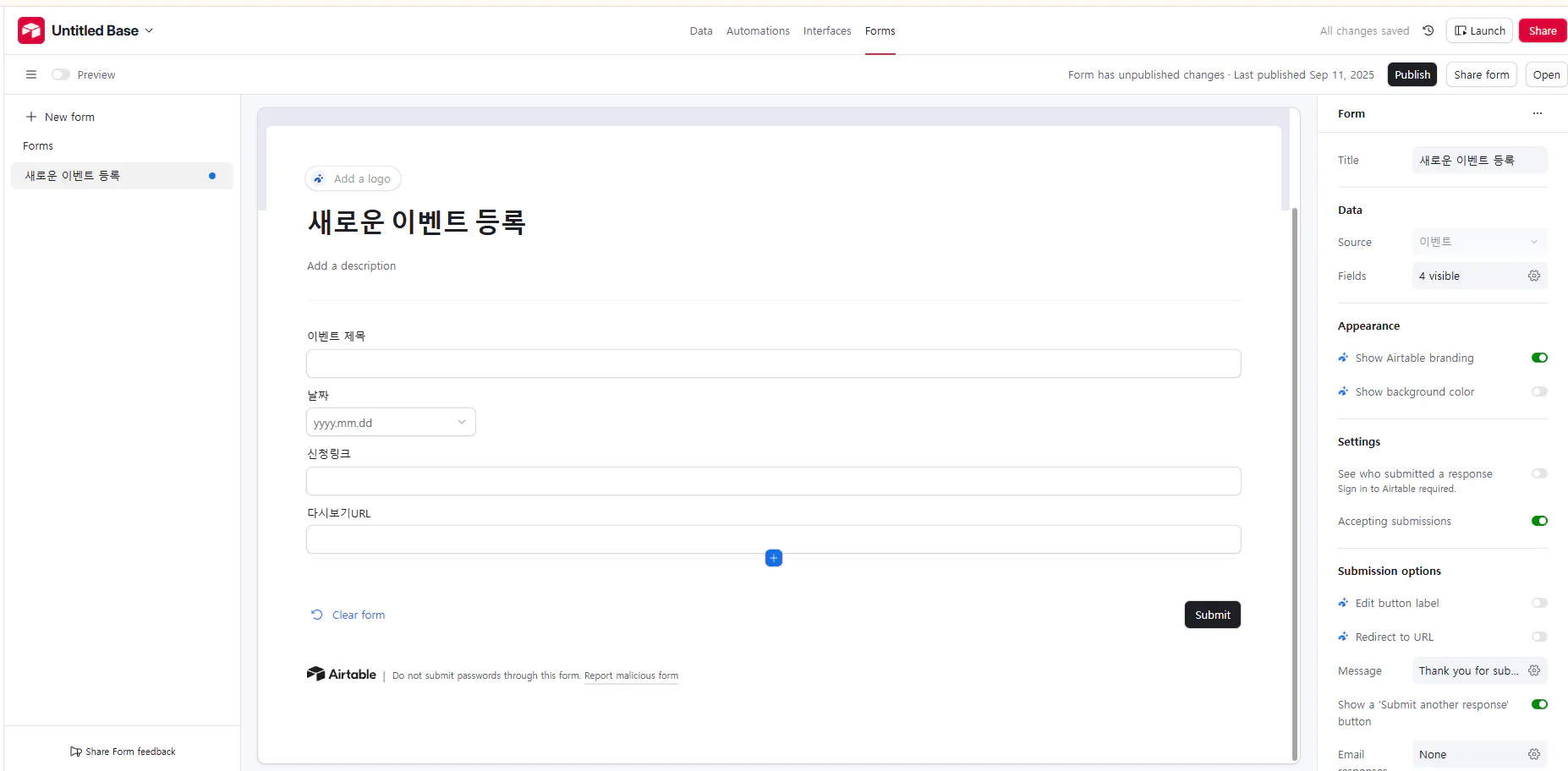Click the Title field in Form panel

(x=1480, y=160)
